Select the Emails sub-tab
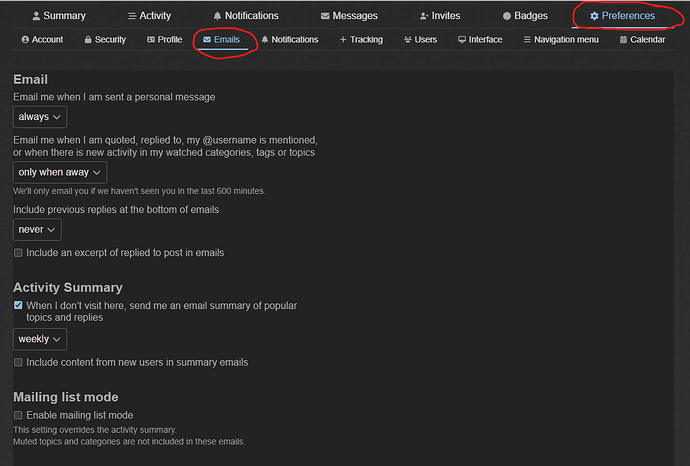The image size is (690, 466). click(222, 40)
